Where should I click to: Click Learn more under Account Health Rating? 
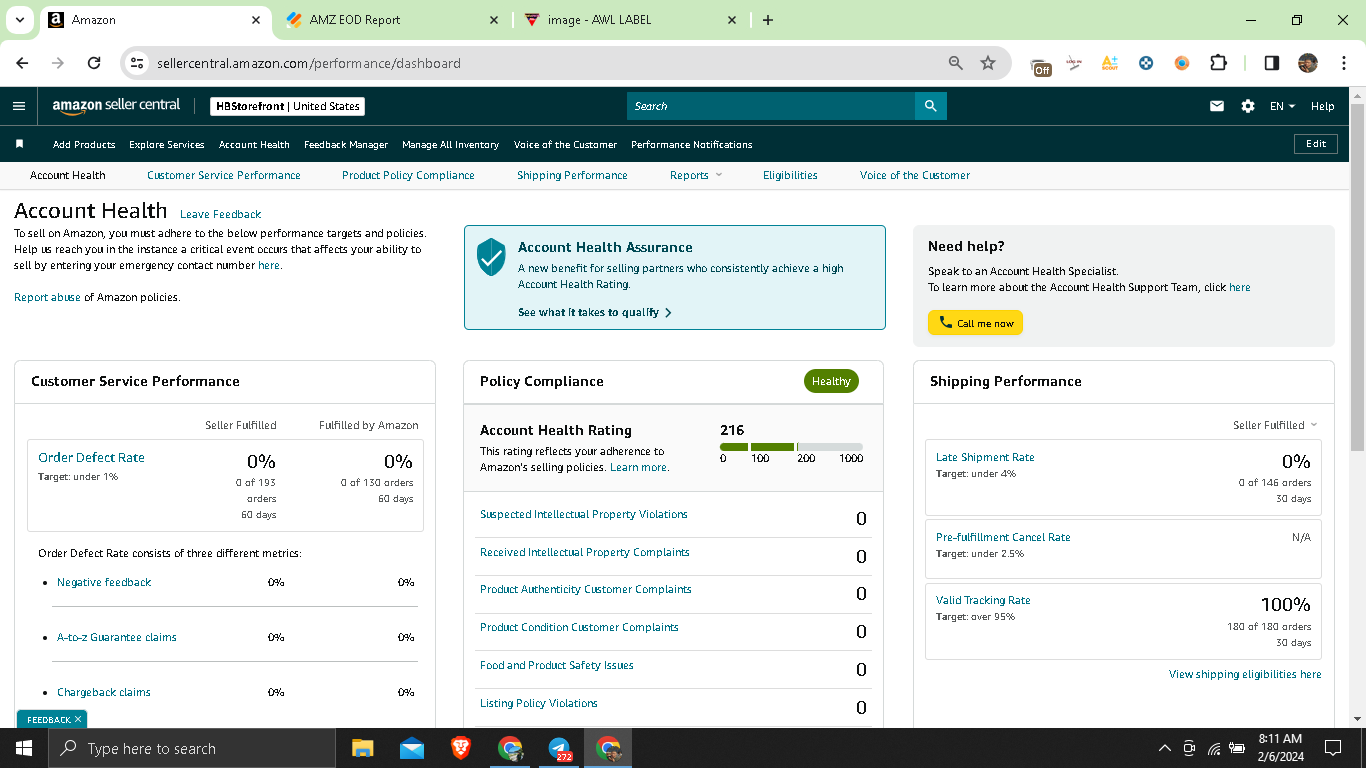[x=639, y=467]
